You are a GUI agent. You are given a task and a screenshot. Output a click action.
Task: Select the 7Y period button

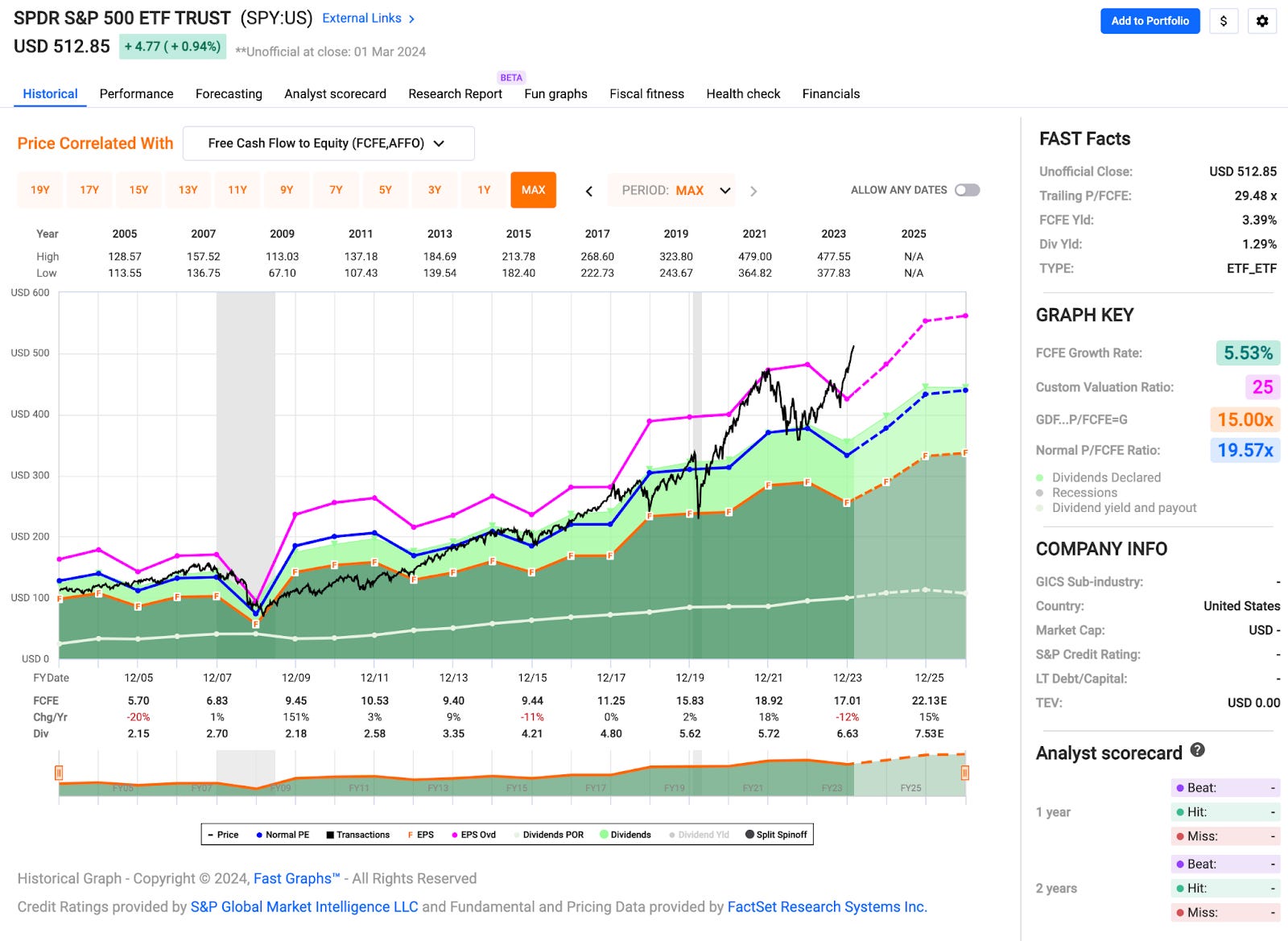pos(336,190)
